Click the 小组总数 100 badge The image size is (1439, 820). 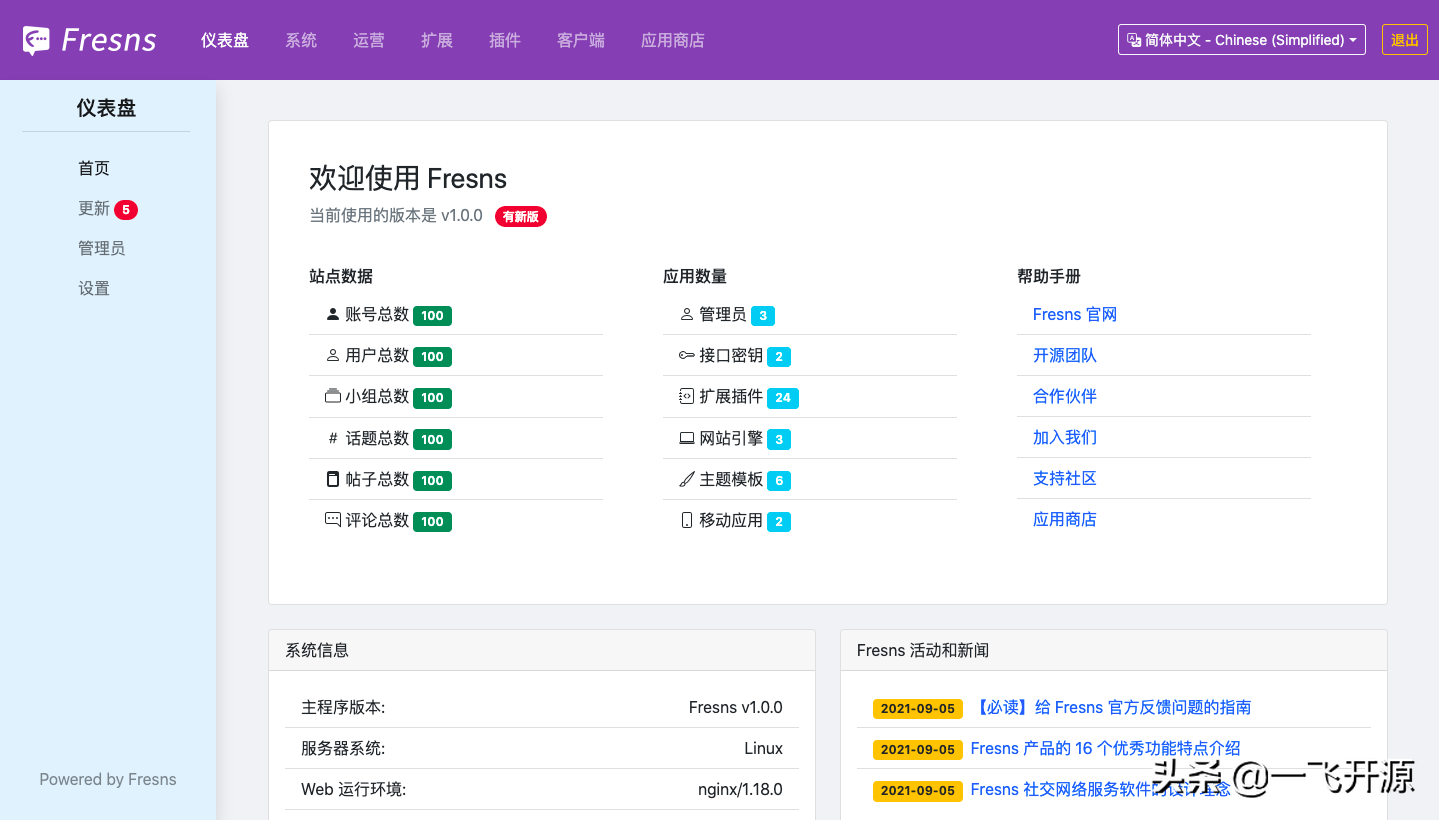click(432, 398)
